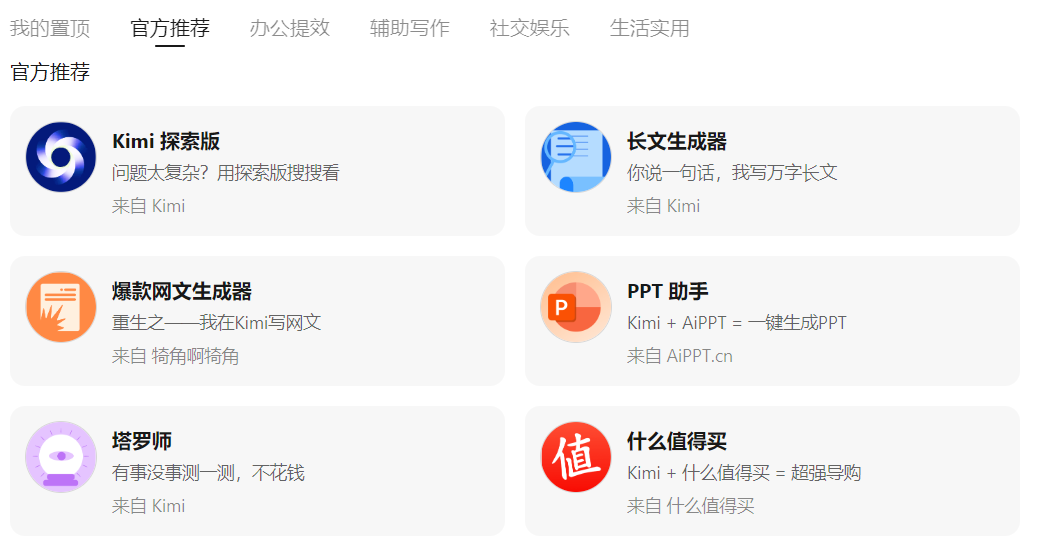Click 来自 Kimi under 长文生成器

663,206
